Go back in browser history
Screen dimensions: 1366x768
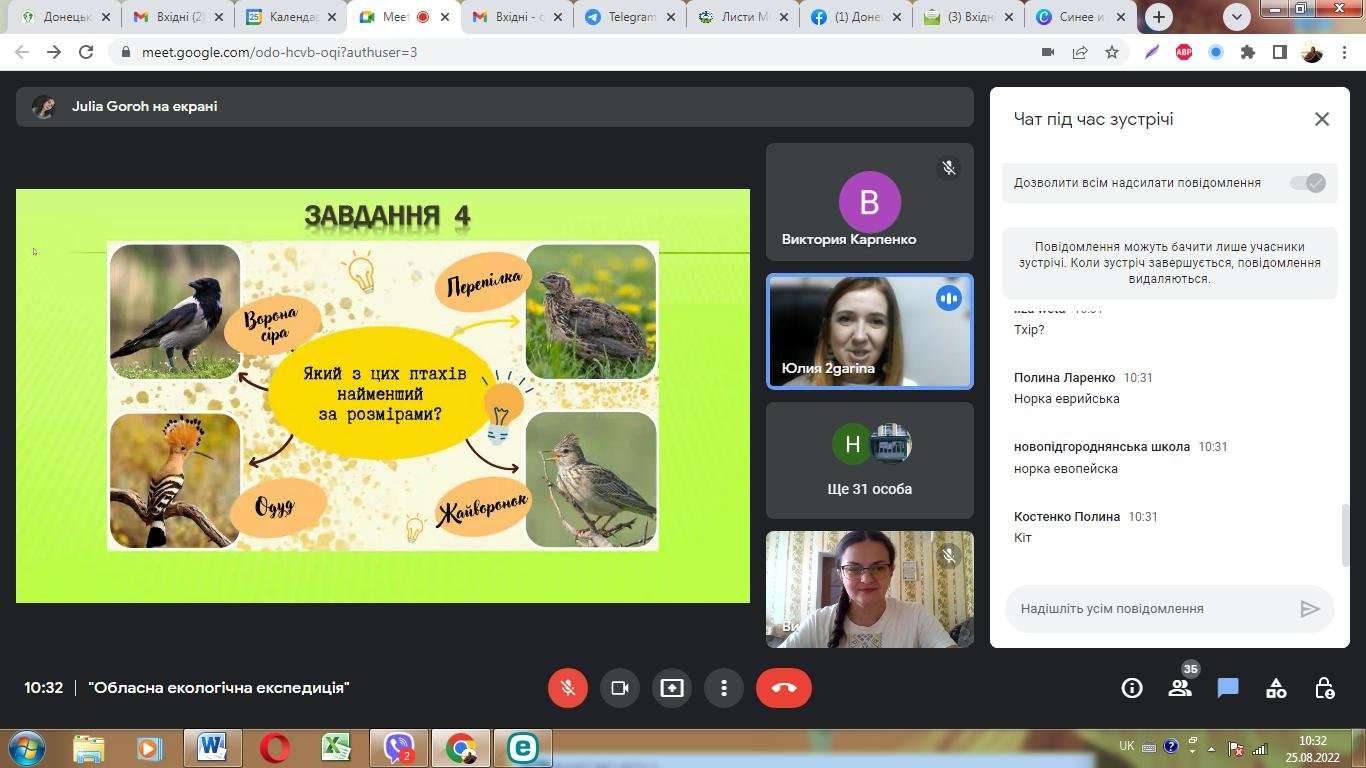(22, 52)
